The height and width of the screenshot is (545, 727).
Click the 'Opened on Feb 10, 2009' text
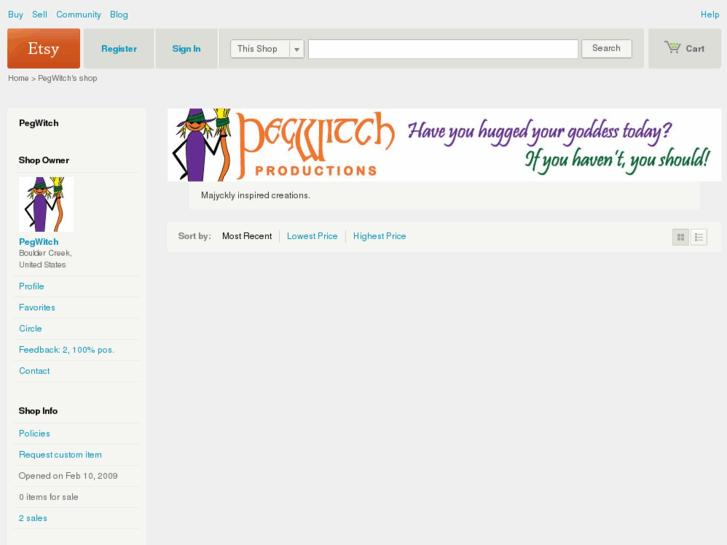click(x=68, y=476)
